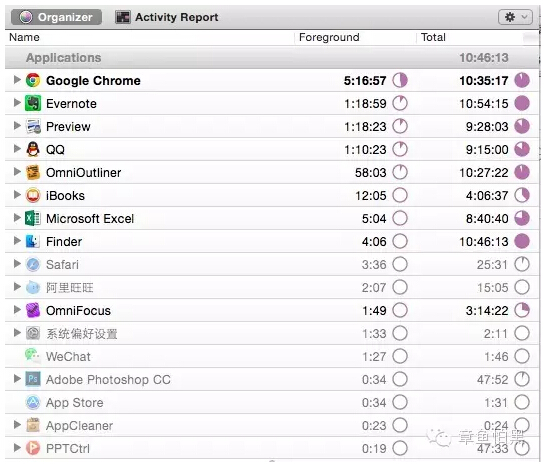Image resolution: width=551 pixels, height=471 pixels.
Task: Click the Evernote elephant icon
Action: 33,103
